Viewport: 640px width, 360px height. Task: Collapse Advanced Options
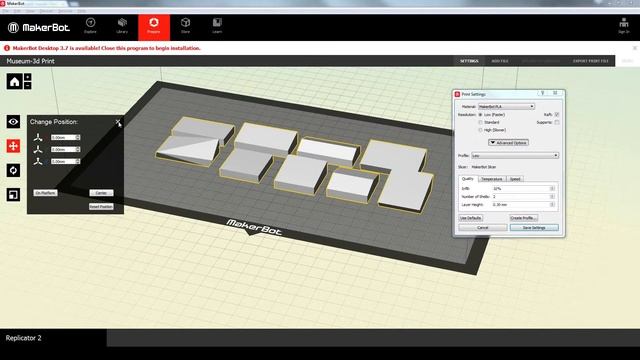508,142
